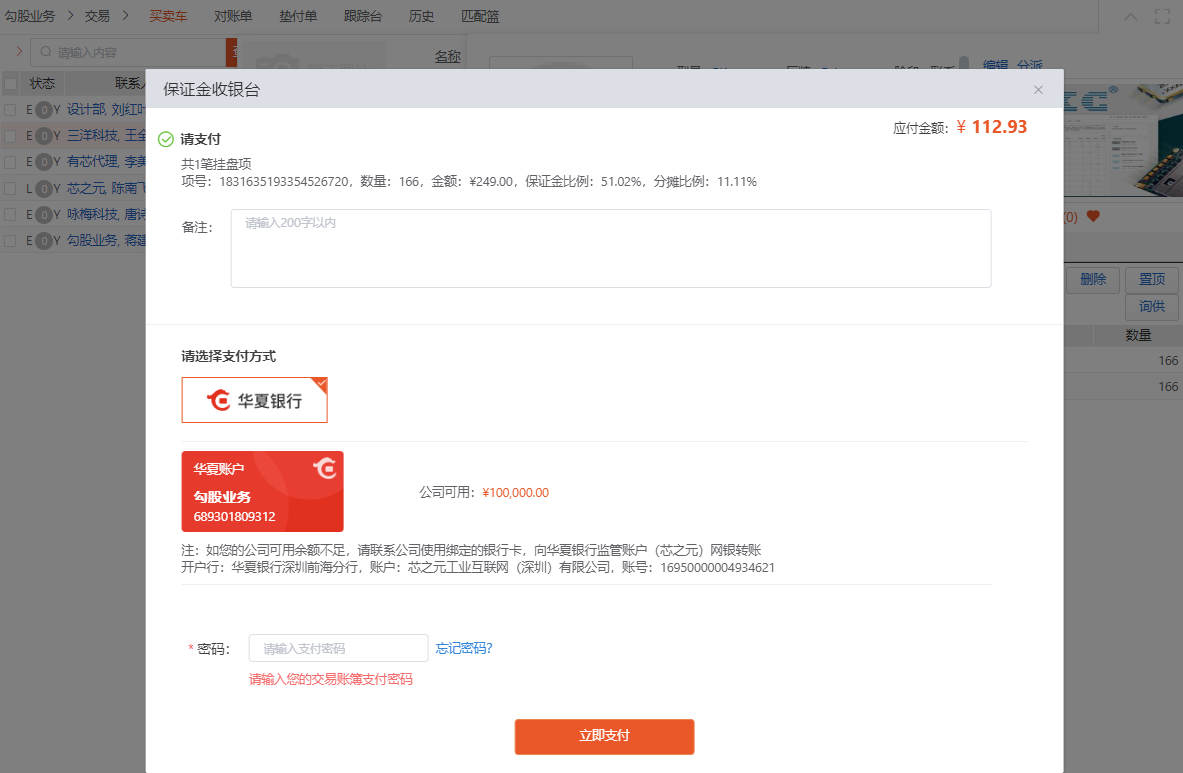Tick the checkbox for 有芯代理 row

click(x=10, y=162)
